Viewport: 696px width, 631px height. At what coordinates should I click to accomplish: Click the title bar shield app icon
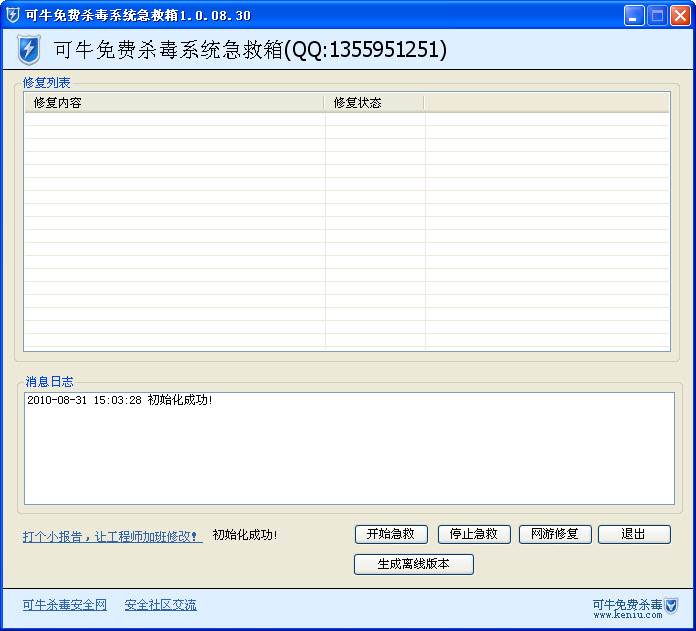point(13,15)
